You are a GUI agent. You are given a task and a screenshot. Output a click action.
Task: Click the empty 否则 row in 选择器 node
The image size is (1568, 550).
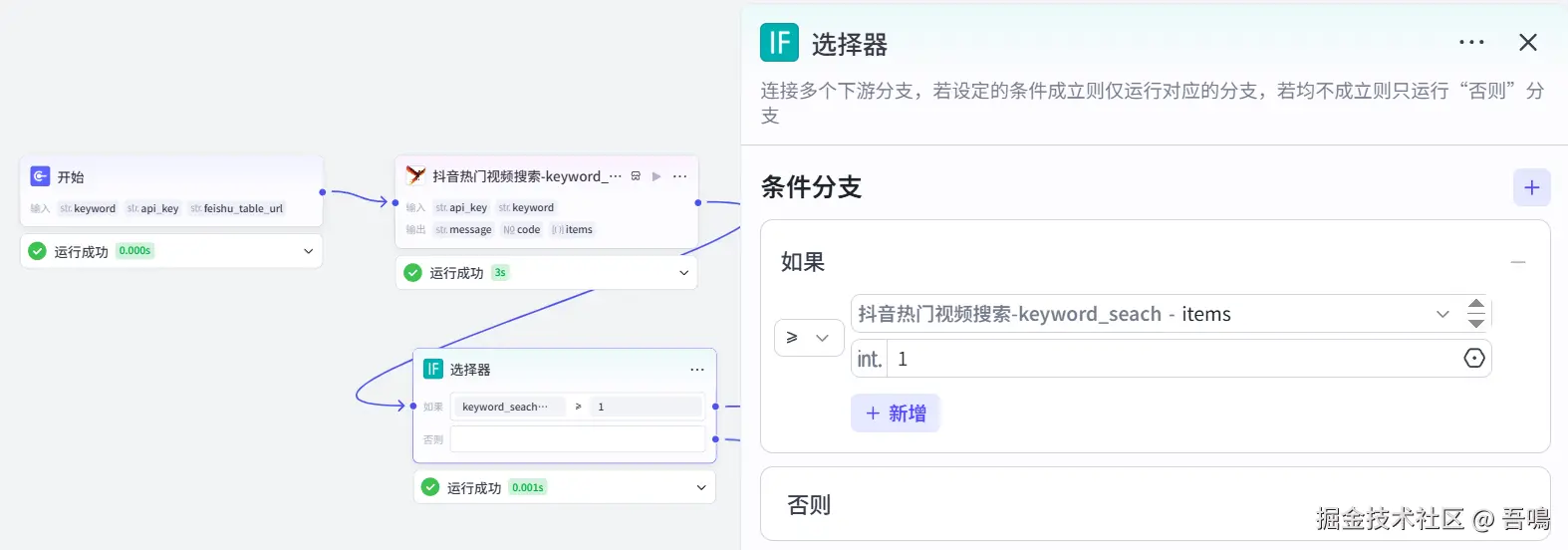[578, 438]
